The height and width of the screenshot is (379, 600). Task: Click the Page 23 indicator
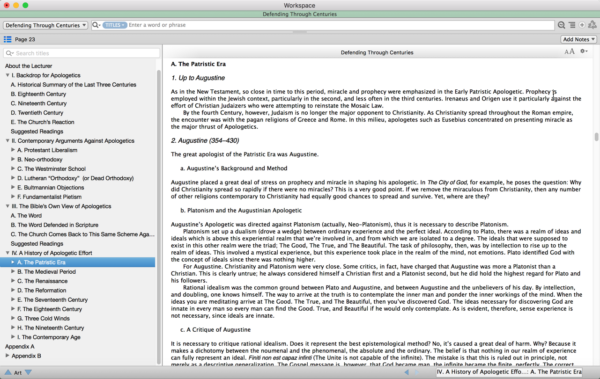[x=25, y=39]
